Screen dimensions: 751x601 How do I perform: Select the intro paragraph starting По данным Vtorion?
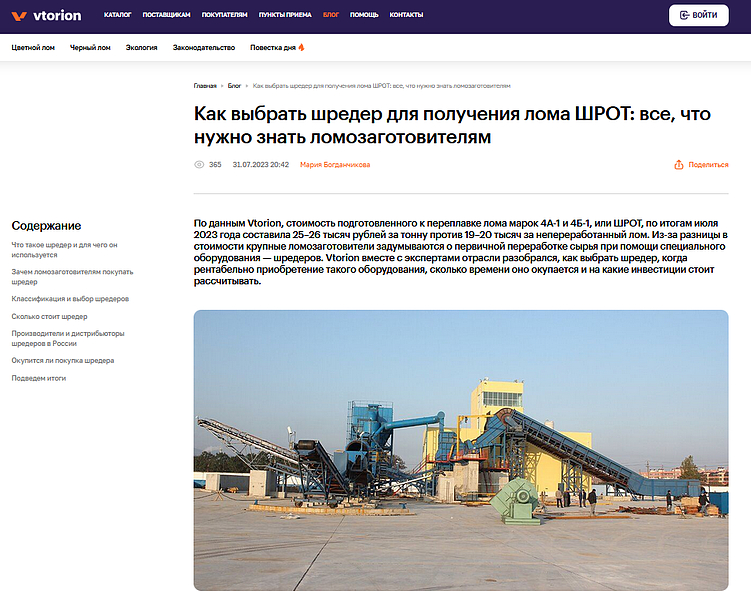click(x=461, y=252)
